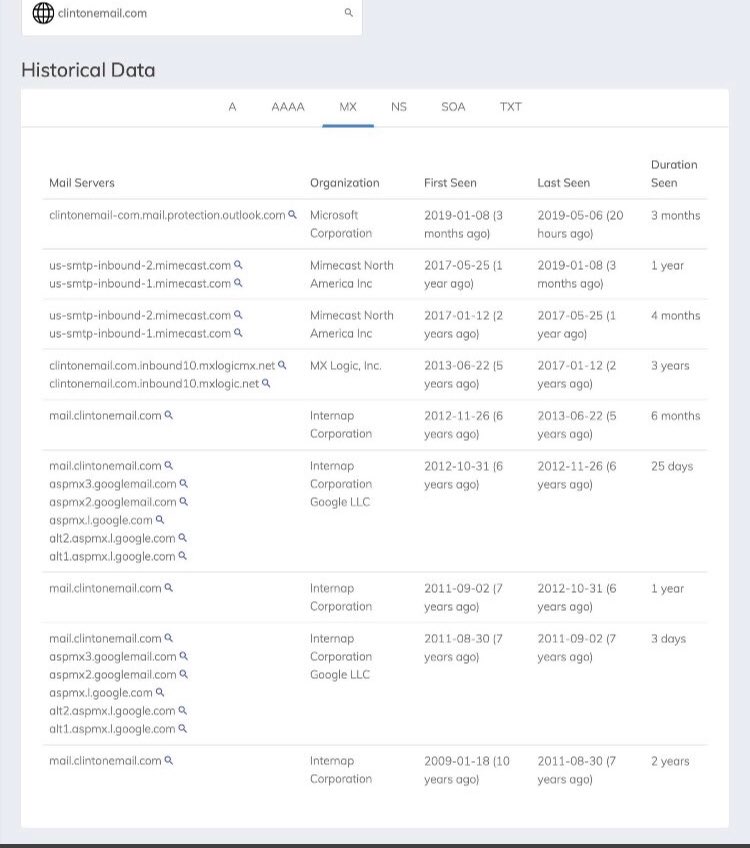Click first seen date 2019-01-08
Screen dimensions: 750x848
(x=463, y=224)
